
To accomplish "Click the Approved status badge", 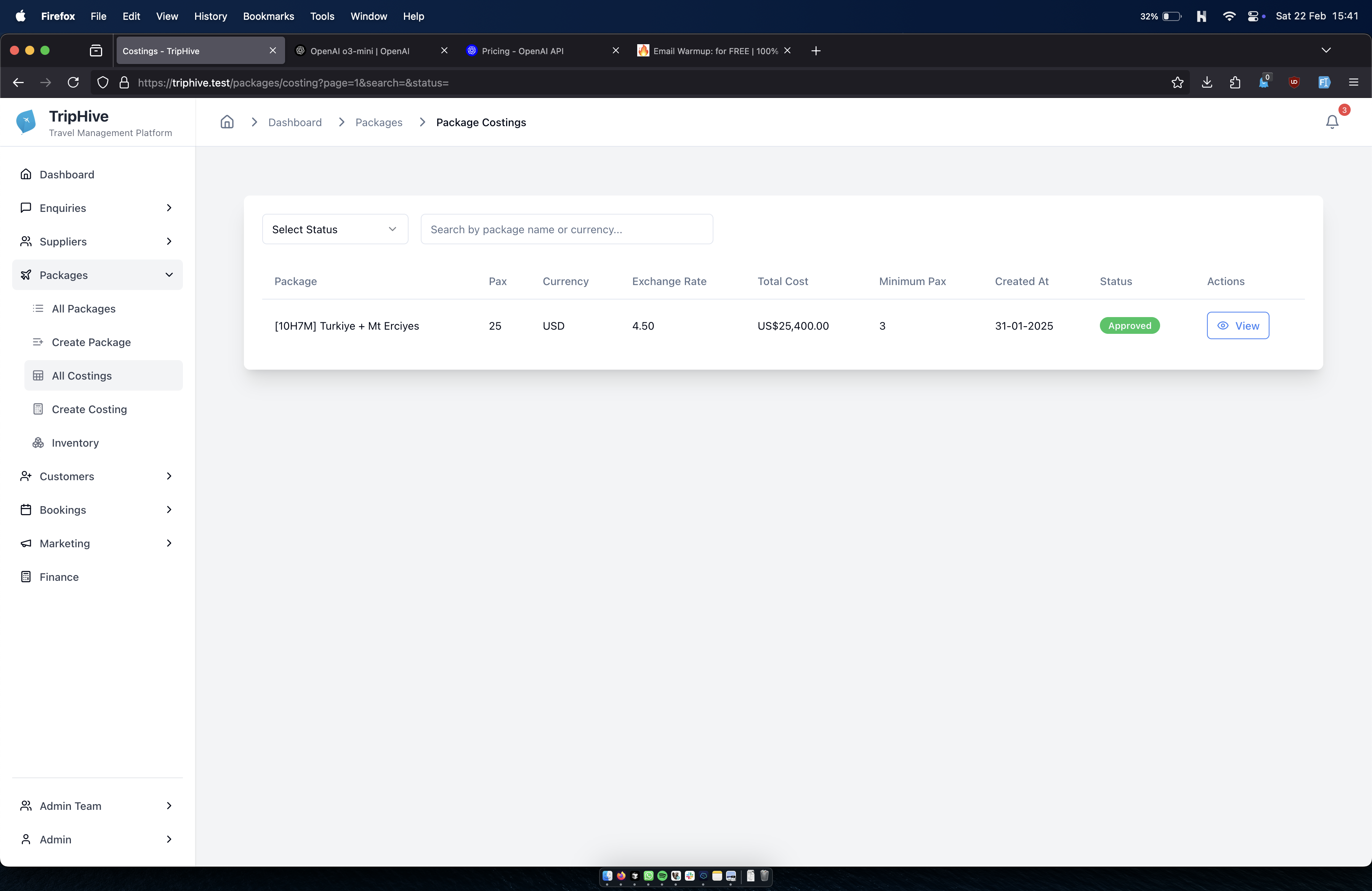I will 1129,325.
